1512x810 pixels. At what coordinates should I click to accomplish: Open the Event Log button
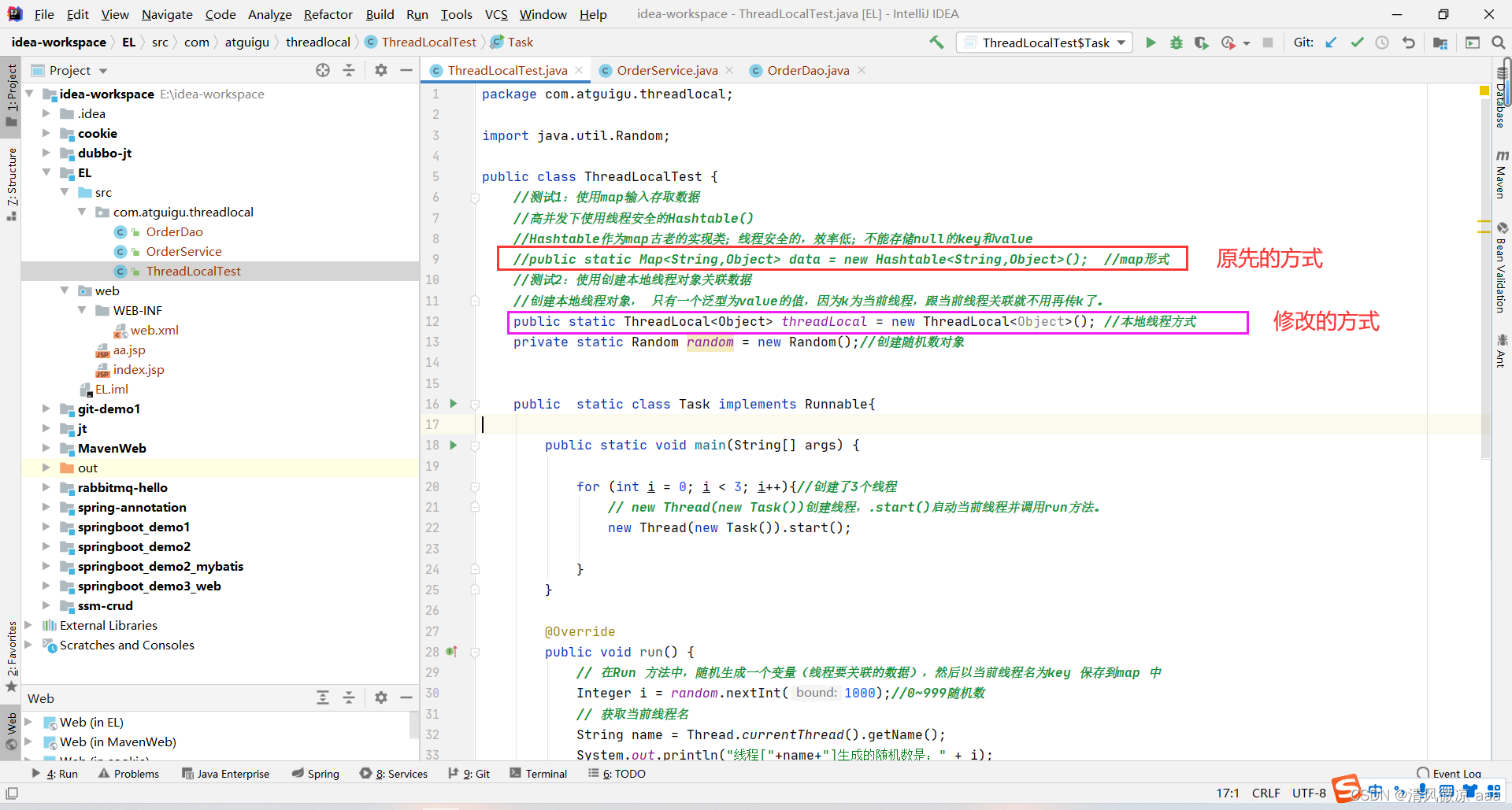1449,774
